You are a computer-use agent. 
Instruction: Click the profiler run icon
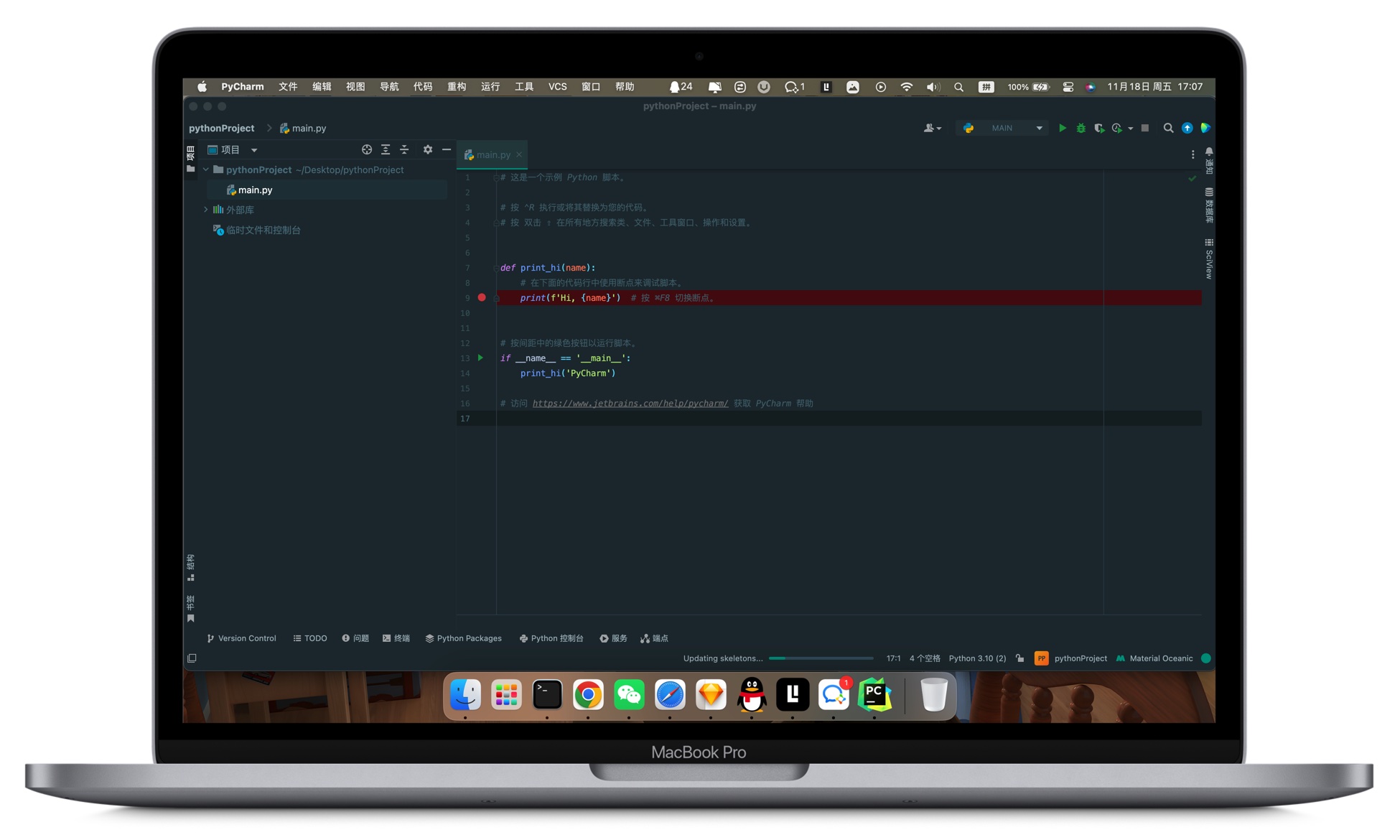pyautogui.click(x=1116, y=128)
